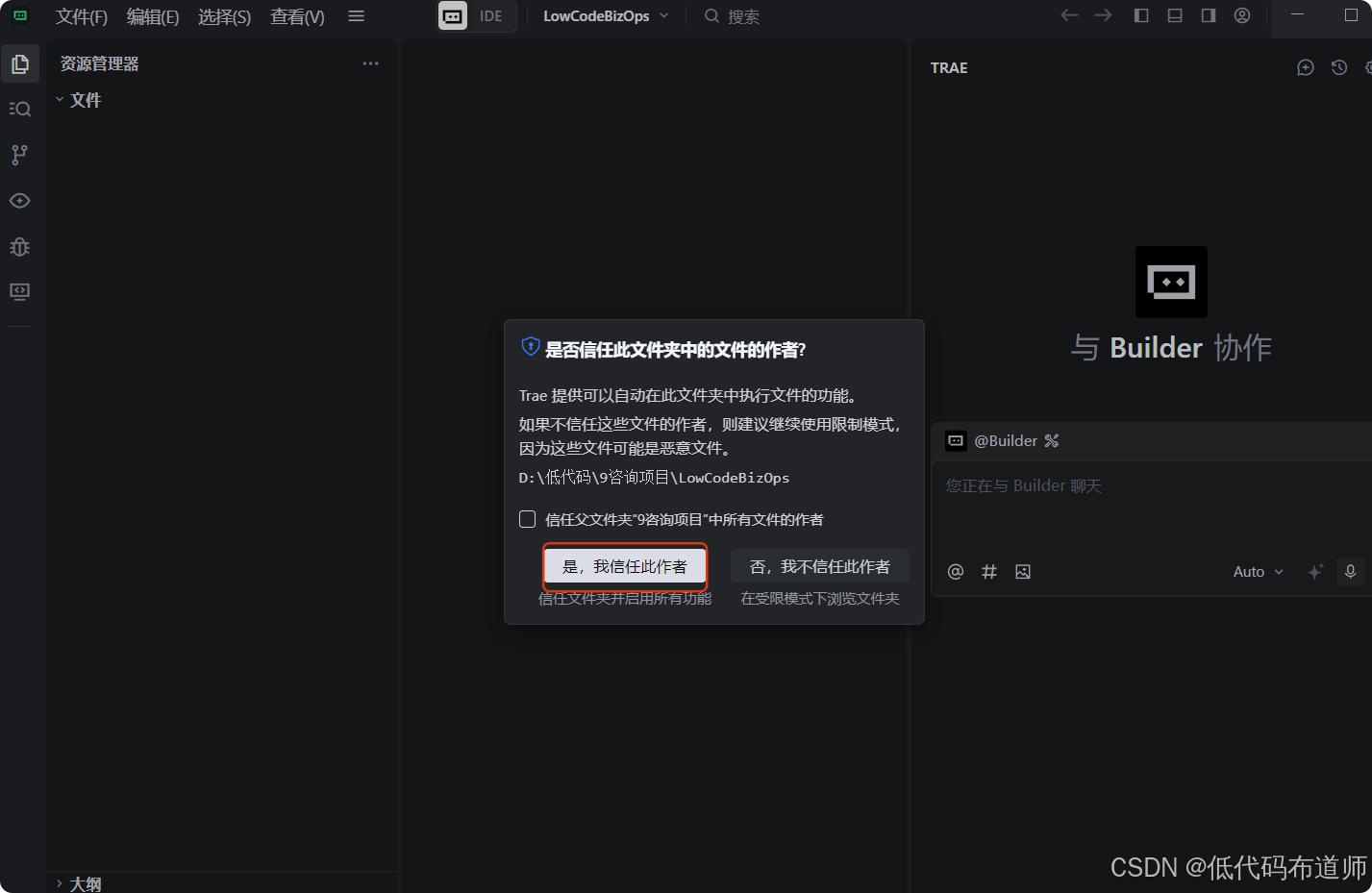The width and height of the screenshot is (1372, 893).
Task: Click the 资源管理器 panel title
Action: (x=100, y=63)
